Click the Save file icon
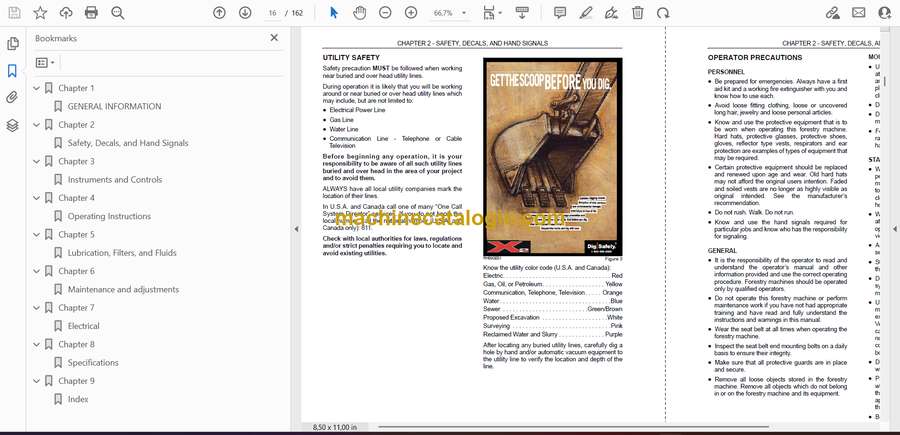This screenshot has height=435, width=900. (13, 13)
